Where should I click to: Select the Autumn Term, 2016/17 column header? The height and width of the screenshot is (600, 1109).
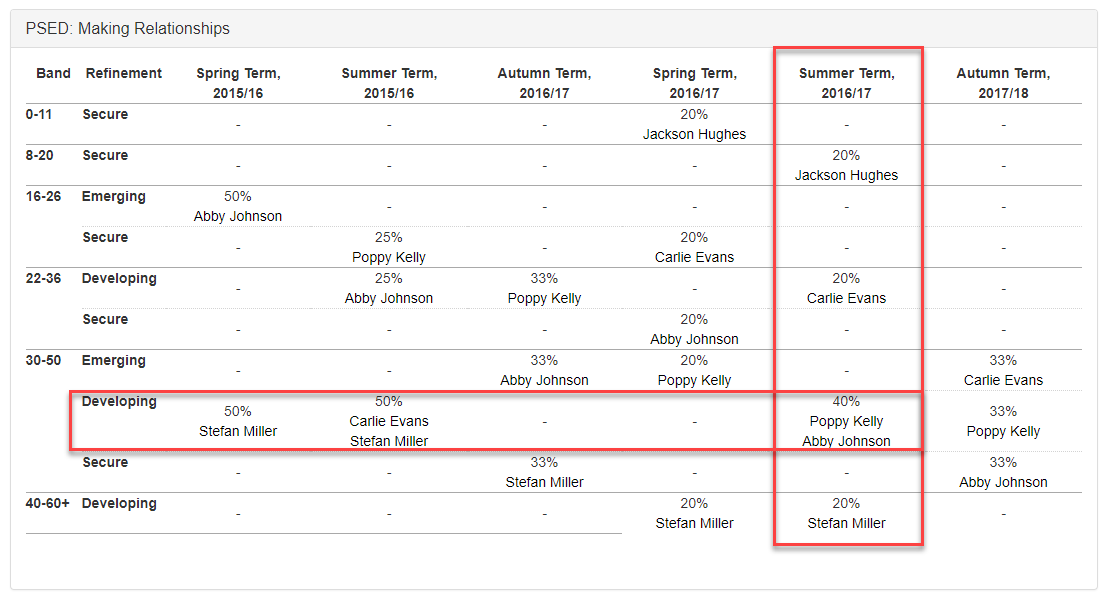(x=544, y=83)
